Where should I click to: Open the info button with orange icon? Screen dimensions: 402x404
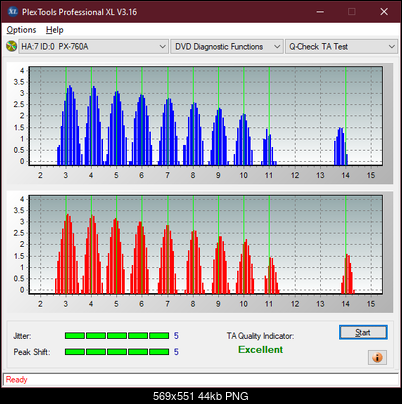tap(377, 357)
